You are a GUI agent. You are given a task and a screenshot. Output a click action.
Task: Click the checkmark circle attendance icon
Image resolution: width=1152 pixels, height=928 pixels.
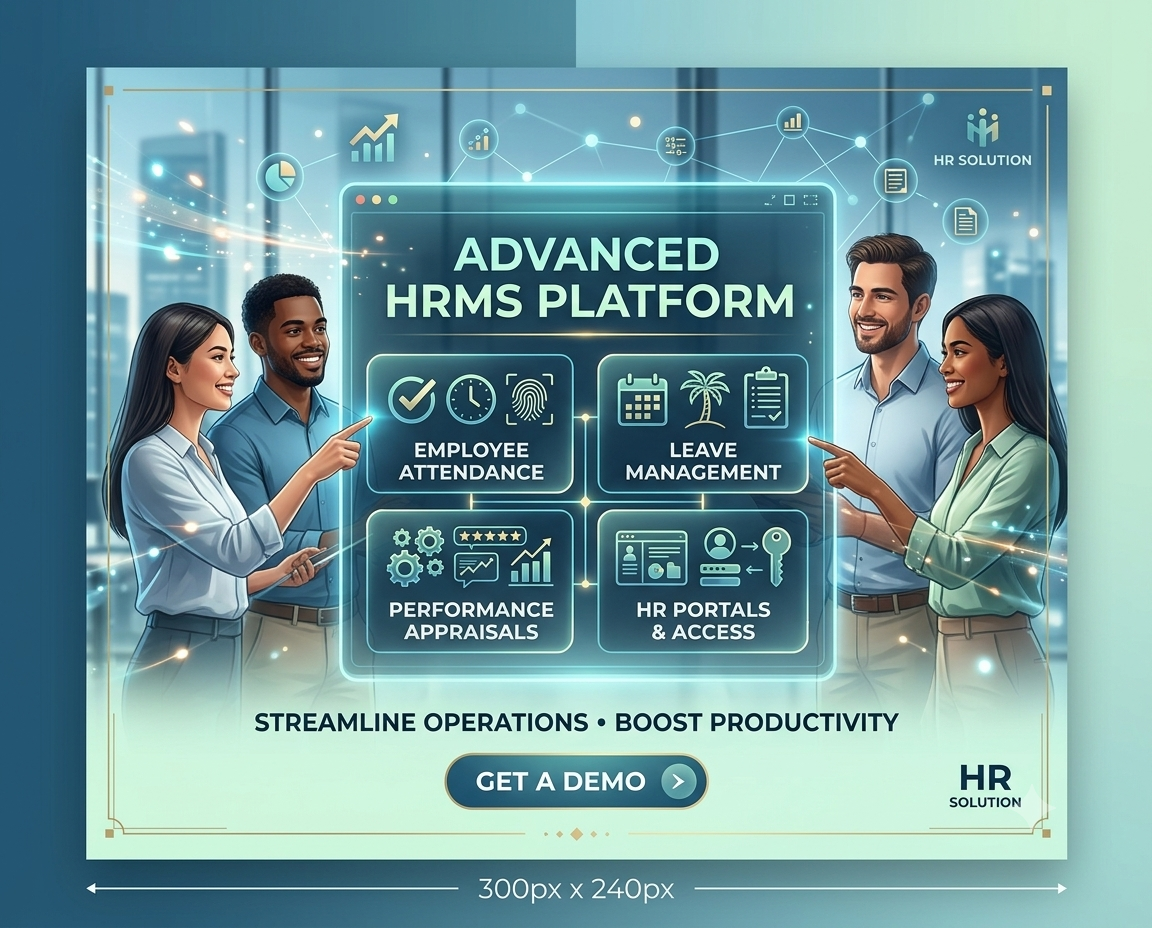pos(411,399)
